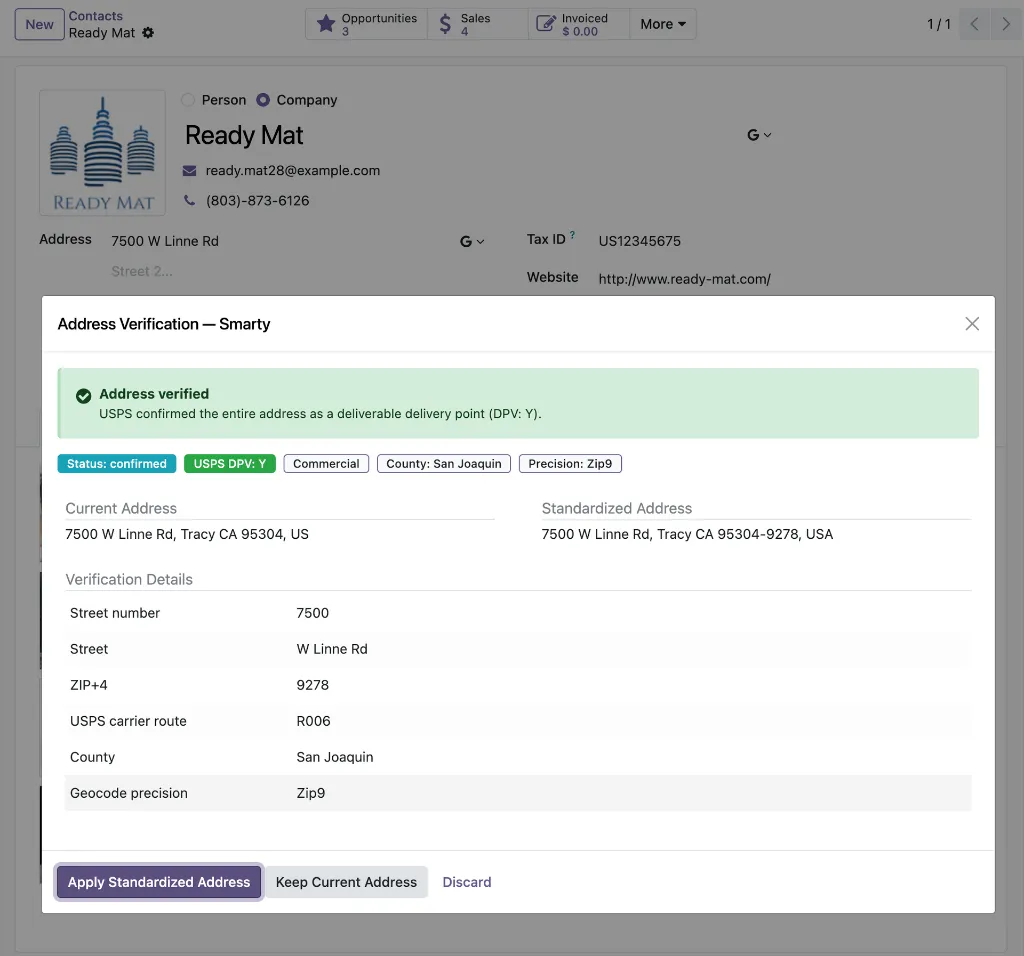The image size is (1024, 956).
Task: Open the More dropdown menu
Action: tap(663, 24)
